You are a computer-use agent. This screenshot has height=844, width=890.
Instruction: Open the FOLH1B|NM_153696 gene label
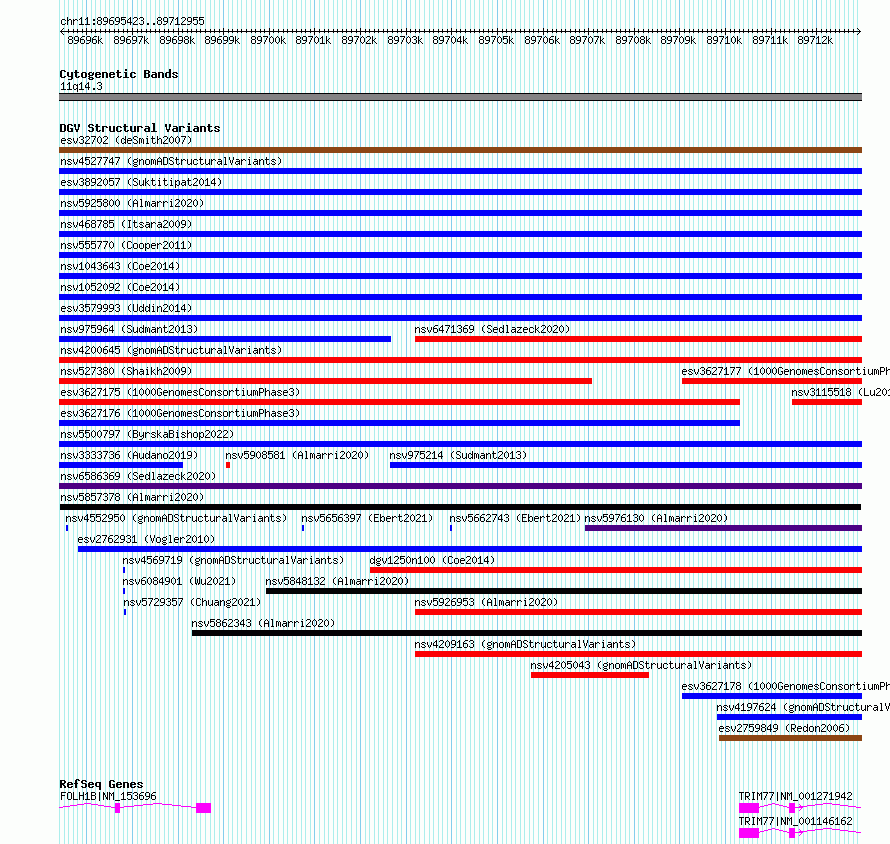[x=108, y=796]
